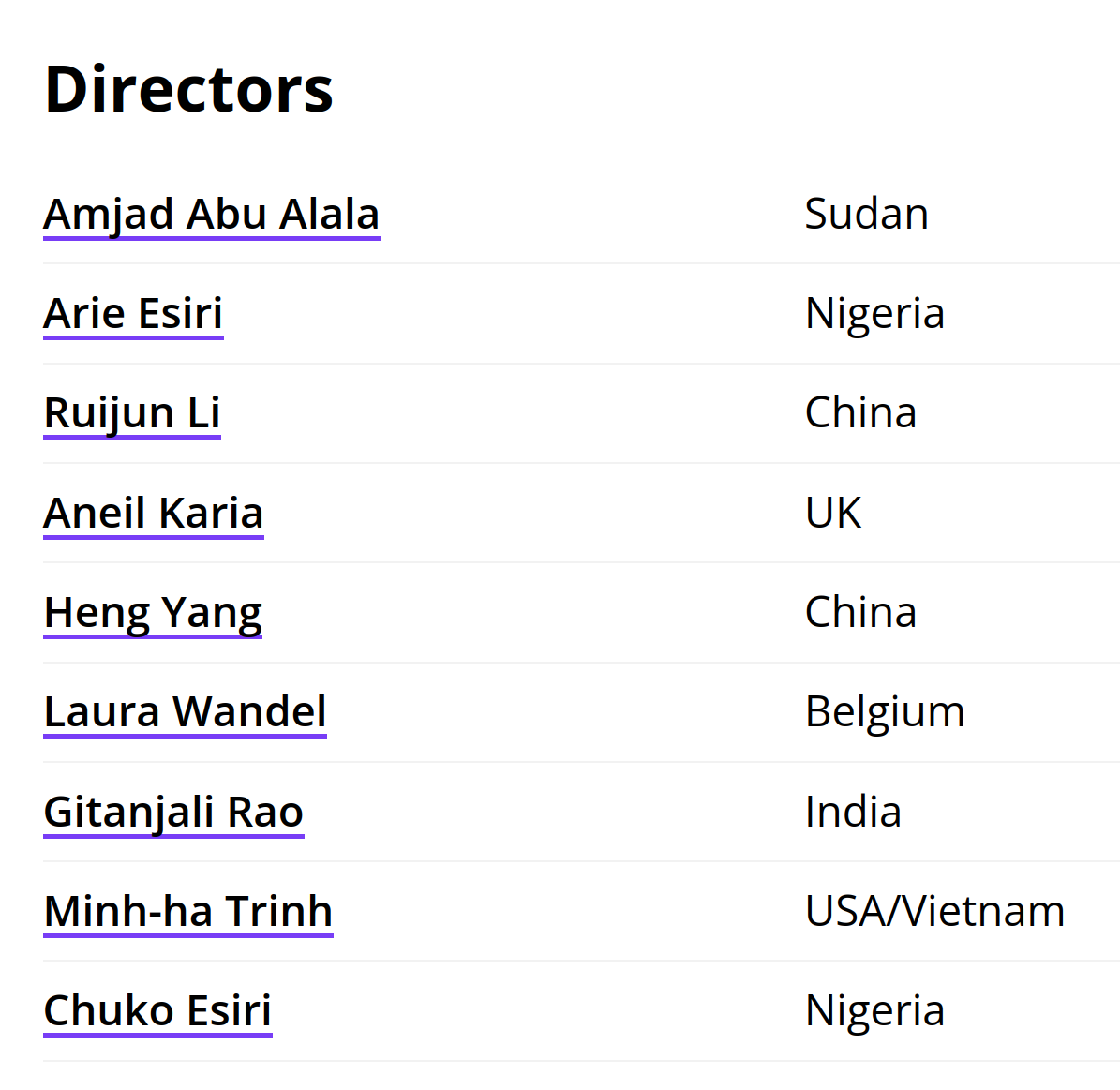Click the USA/Vietnam country text

click(935, 911)
